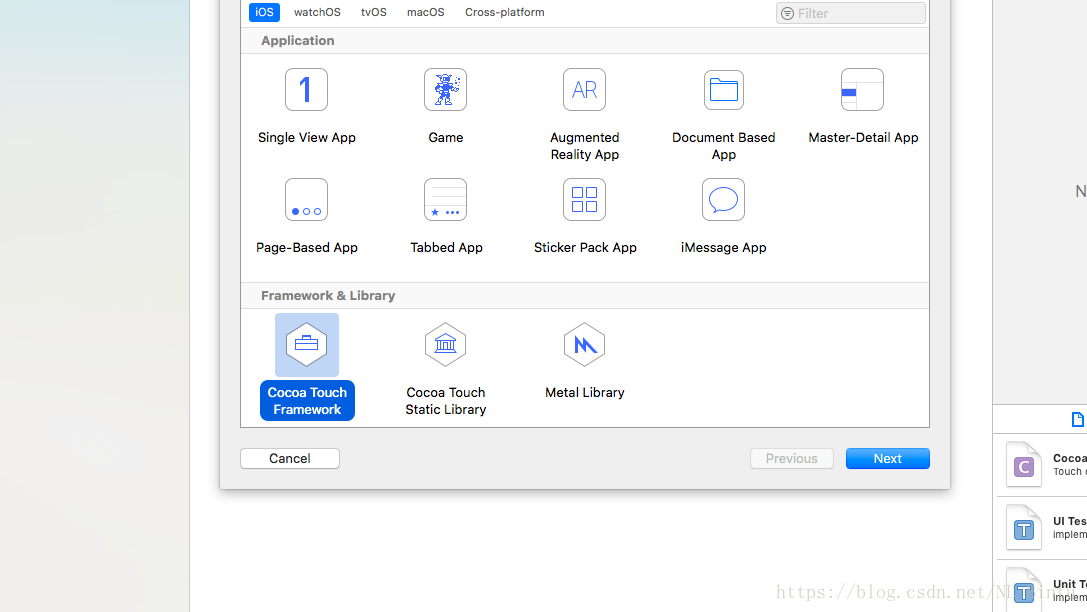Choose the Metal Library icon
Screen dimensions: 1087x612
(x=584, y=344)
